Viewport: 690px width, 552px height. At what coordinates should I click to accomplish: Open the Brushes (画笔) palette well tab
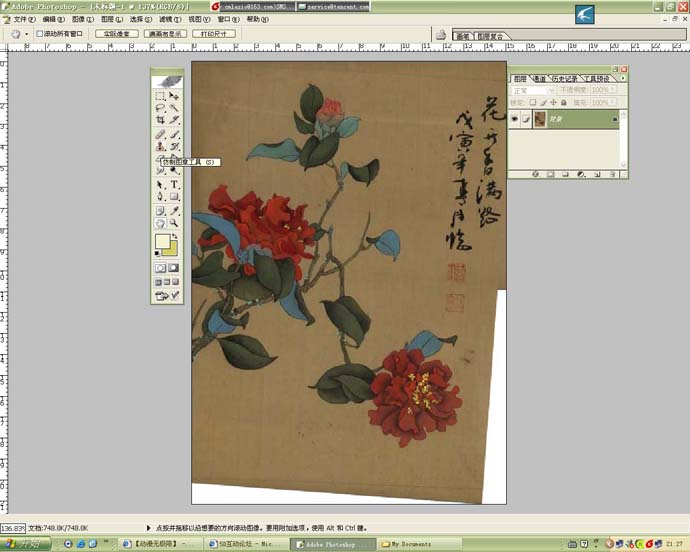coord(462,37)
